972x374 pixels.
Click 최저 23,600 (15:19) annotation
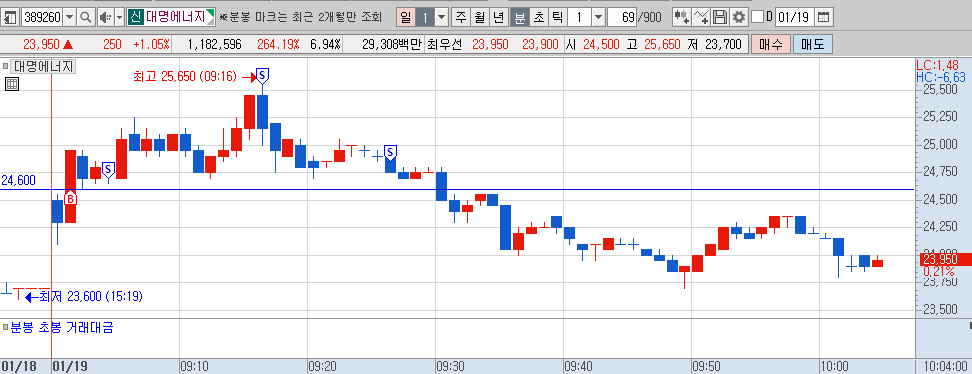[x=91, y=296]
